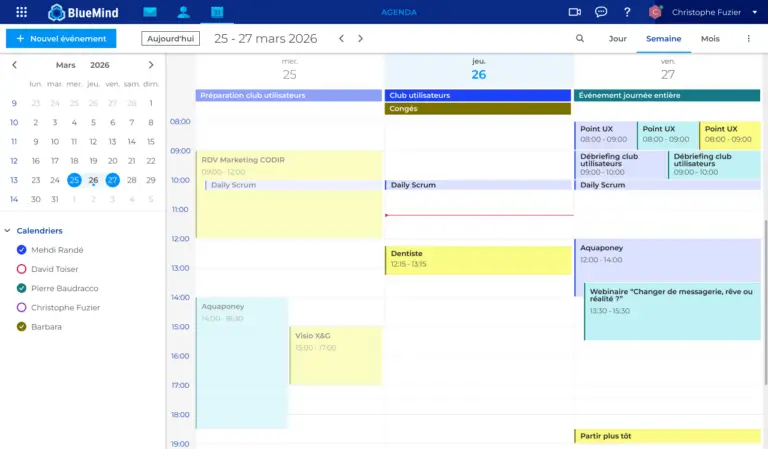Open the user account dropdown arrow
Image resolution: width=768 pixels, height=449 pixels.
tap(754, 12)
